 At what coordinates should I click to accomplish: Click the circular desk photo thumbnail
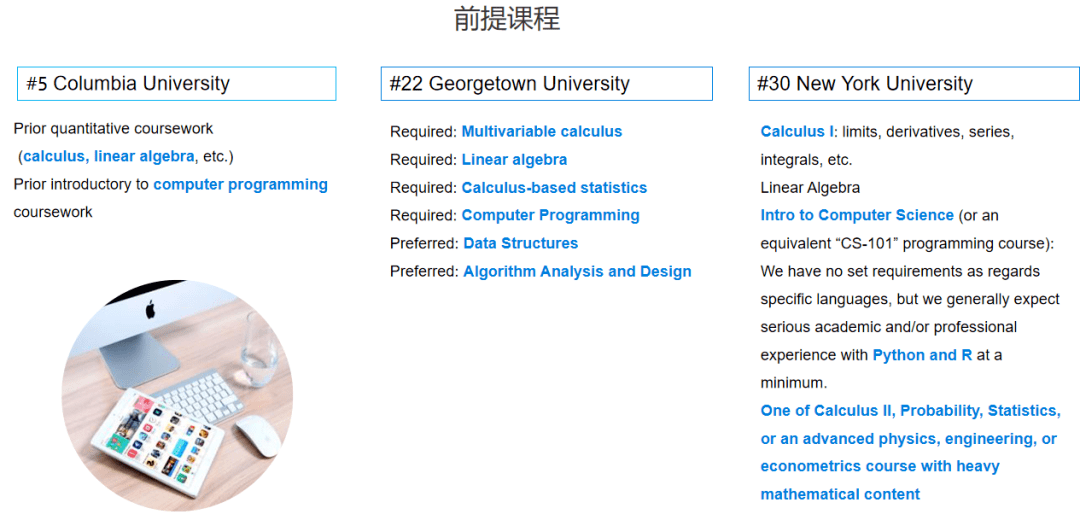(177, 394)
